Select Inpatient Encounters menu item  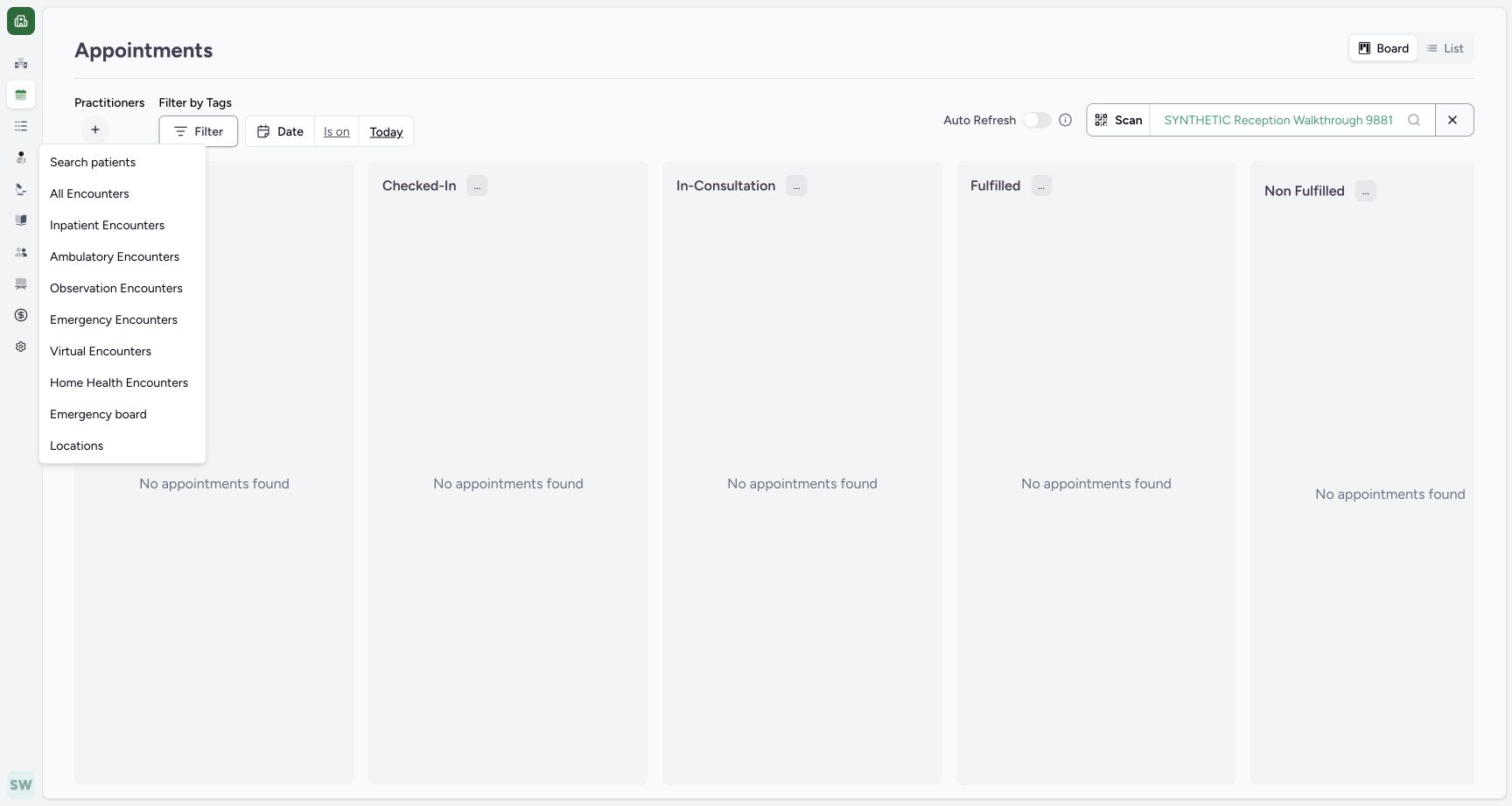coord(122,225)
